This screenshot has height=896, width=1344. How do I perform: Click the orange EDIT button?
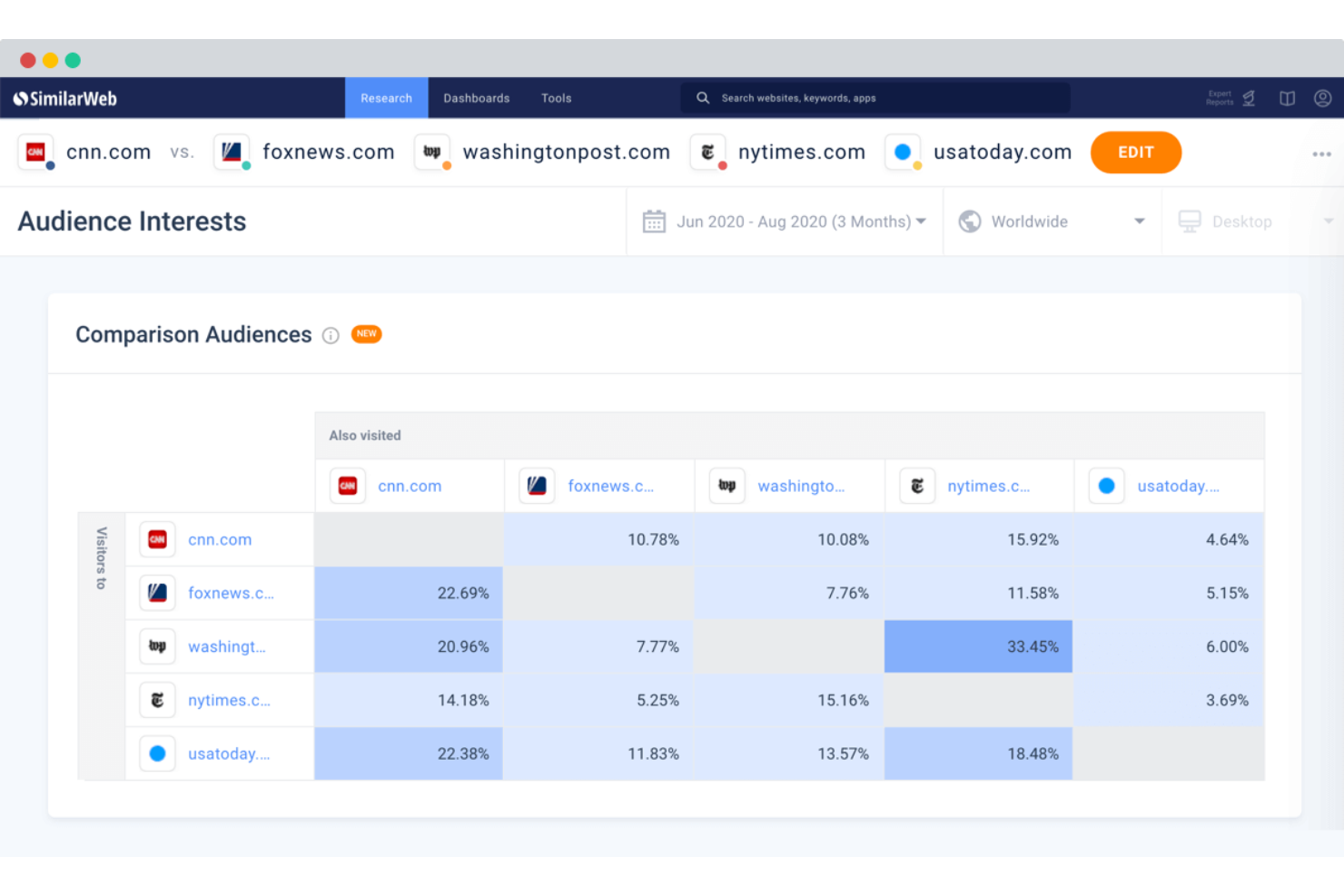tap(1136, 153)
